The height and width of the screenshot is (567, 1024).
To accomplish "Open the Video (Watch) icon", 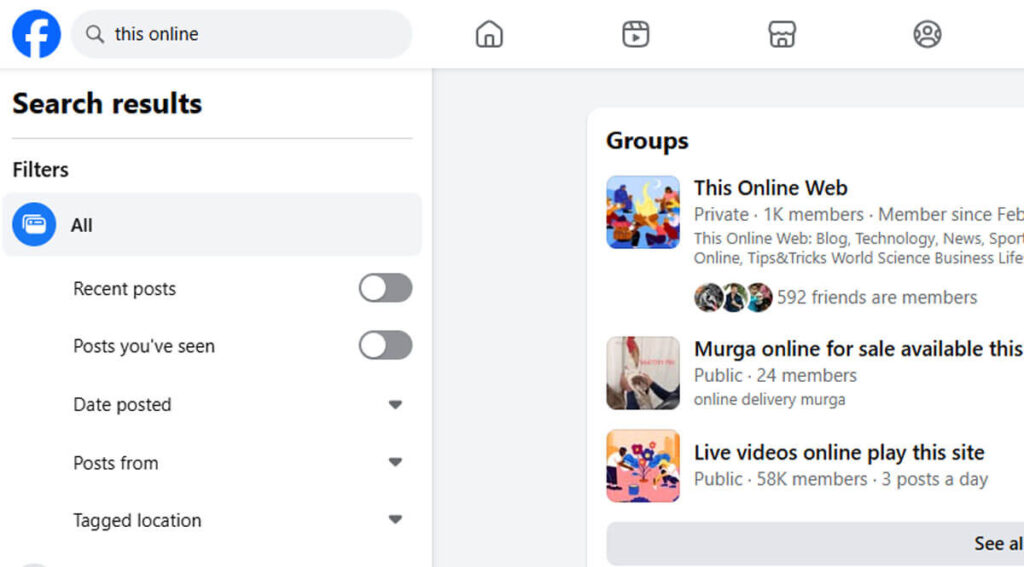I will 635,34.
